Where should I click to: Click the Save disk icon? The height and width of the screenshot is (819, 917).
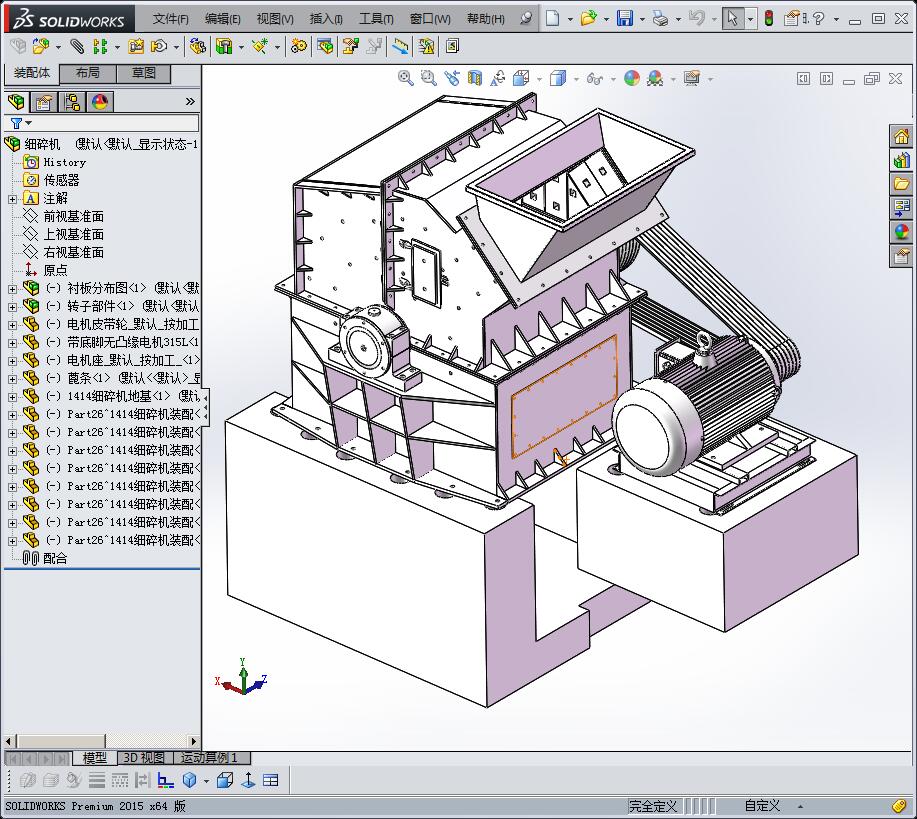pos(625,18)
